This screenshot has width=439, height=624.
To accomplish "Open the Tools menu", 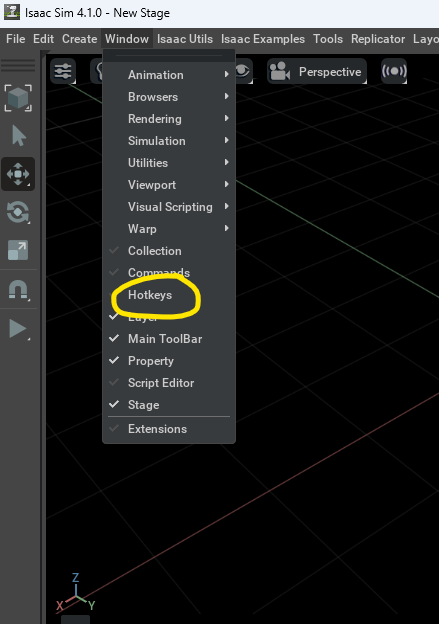I will (328, 39).
